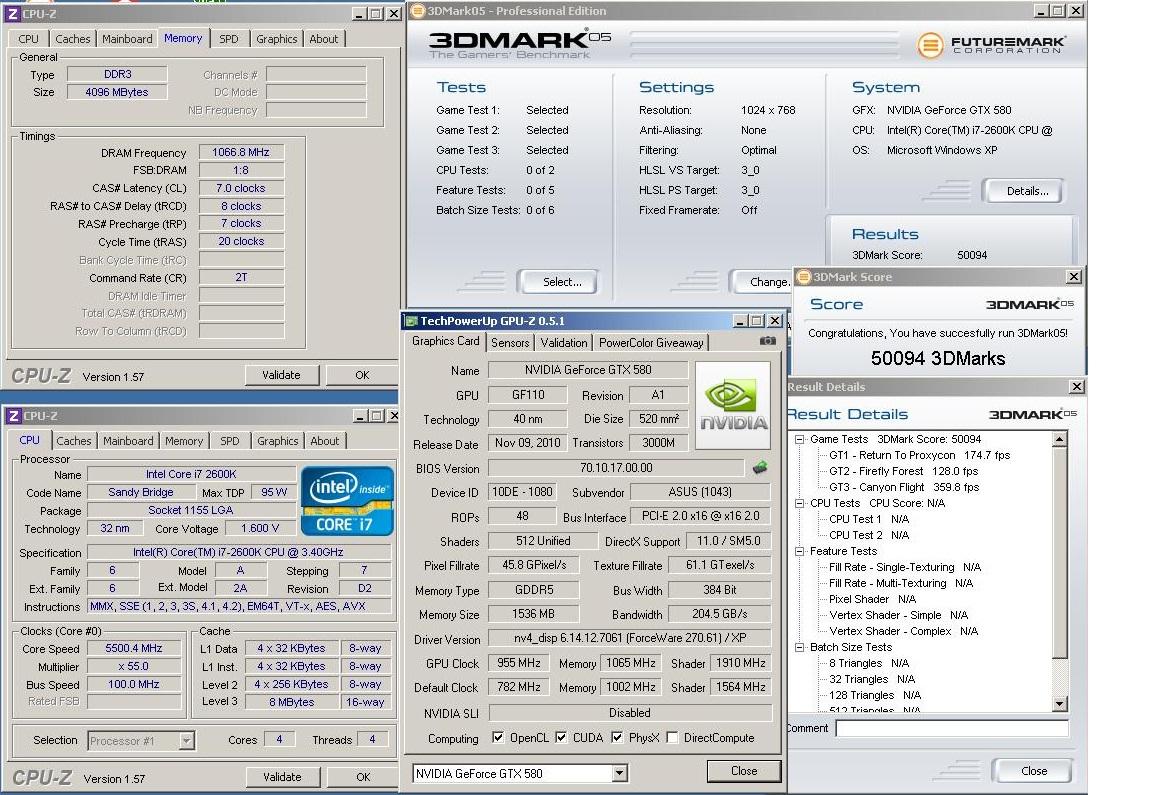1152x795 pixels.
Task: Click the upper CPU-Z Memory window's Z icon
Action: pyautogui.click(x=12, y=13)
